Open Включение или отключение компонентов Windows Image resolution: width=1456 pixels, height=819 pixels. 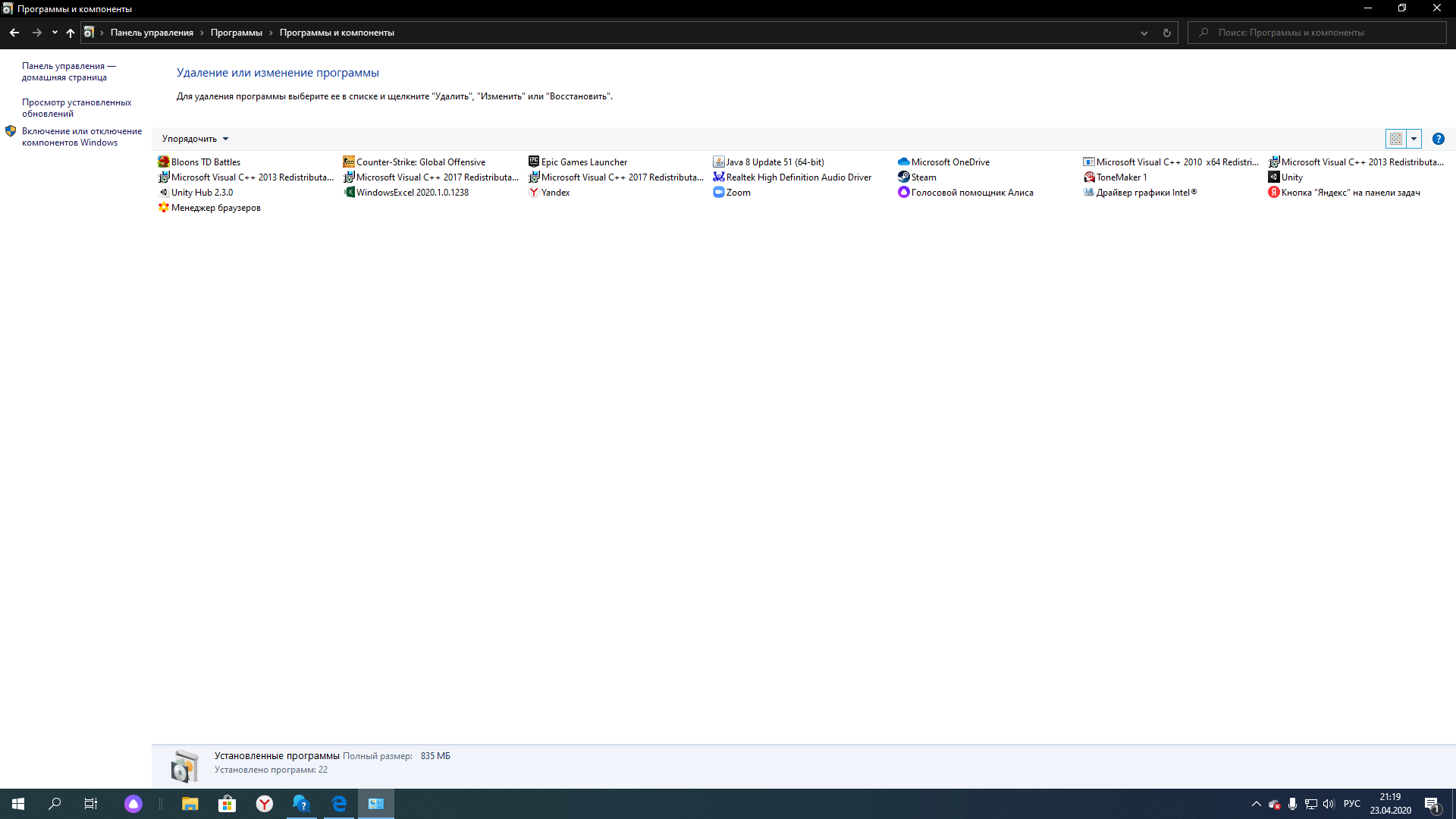click(x=82, y=136)
